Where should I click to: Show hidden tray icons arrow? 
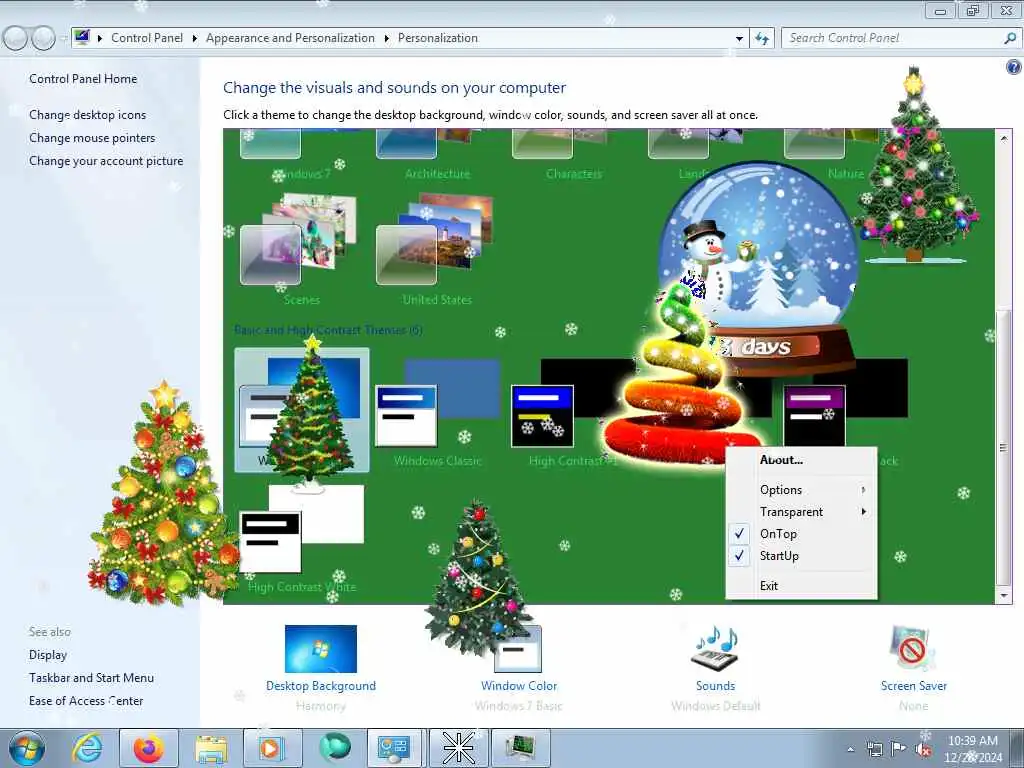[x=850, y=750]
